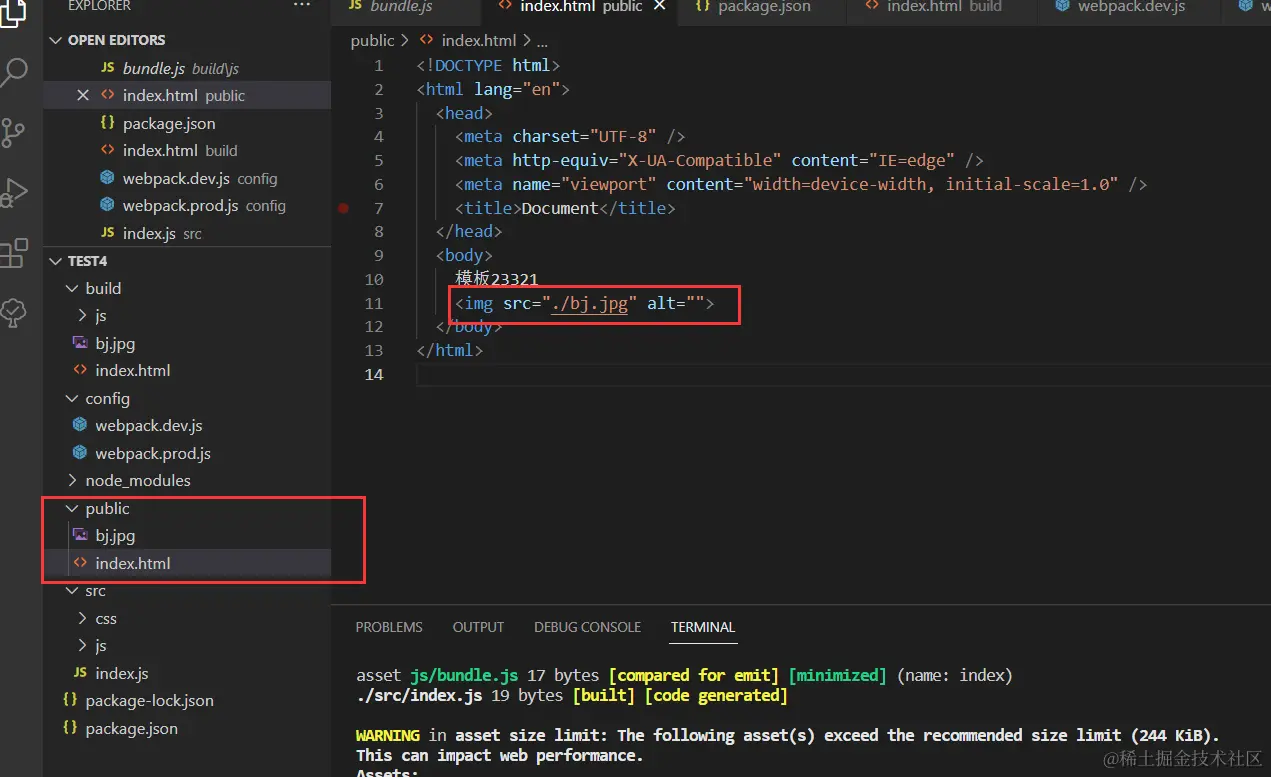Open webpack.dev.js in config folder tree
The image size is (1271, 777).
pyautogui.click(x=187, y=425)
